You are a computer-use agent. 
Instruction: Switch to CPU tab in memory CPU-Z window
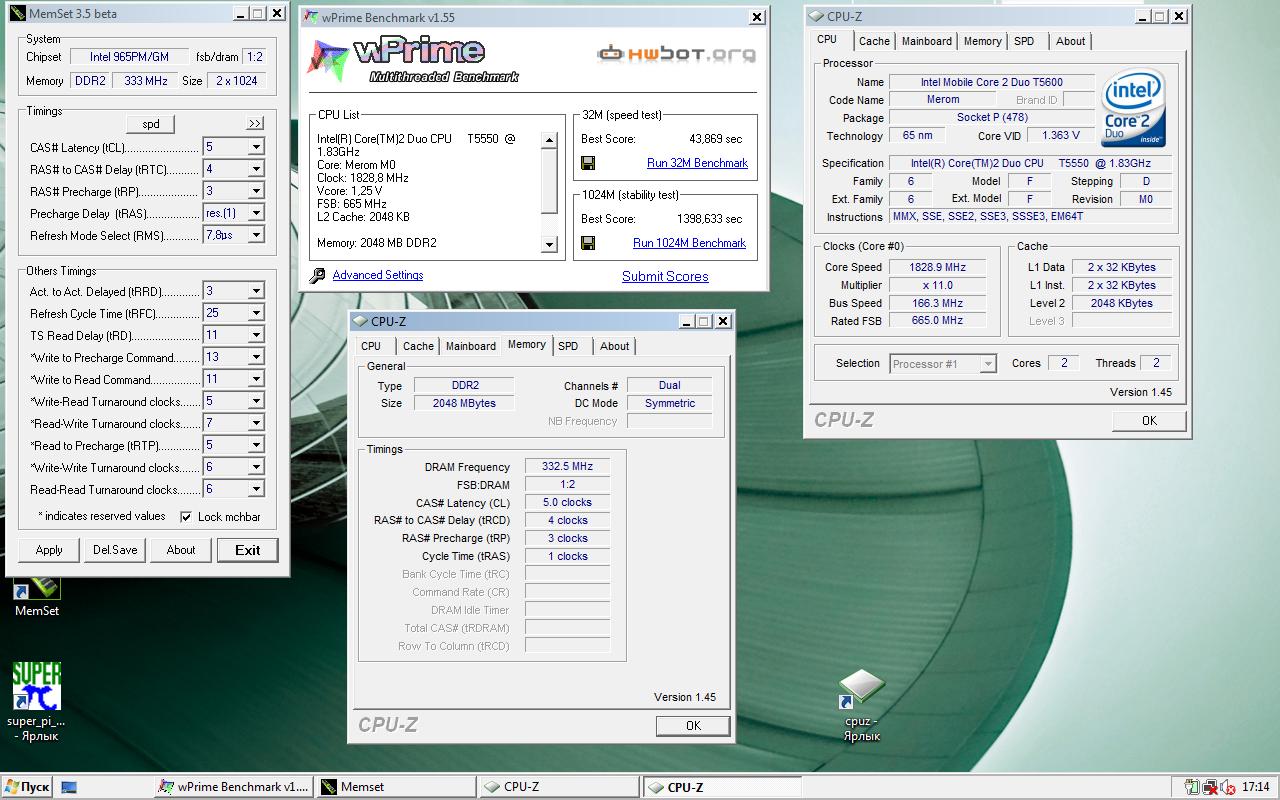(x=371, y=346)
